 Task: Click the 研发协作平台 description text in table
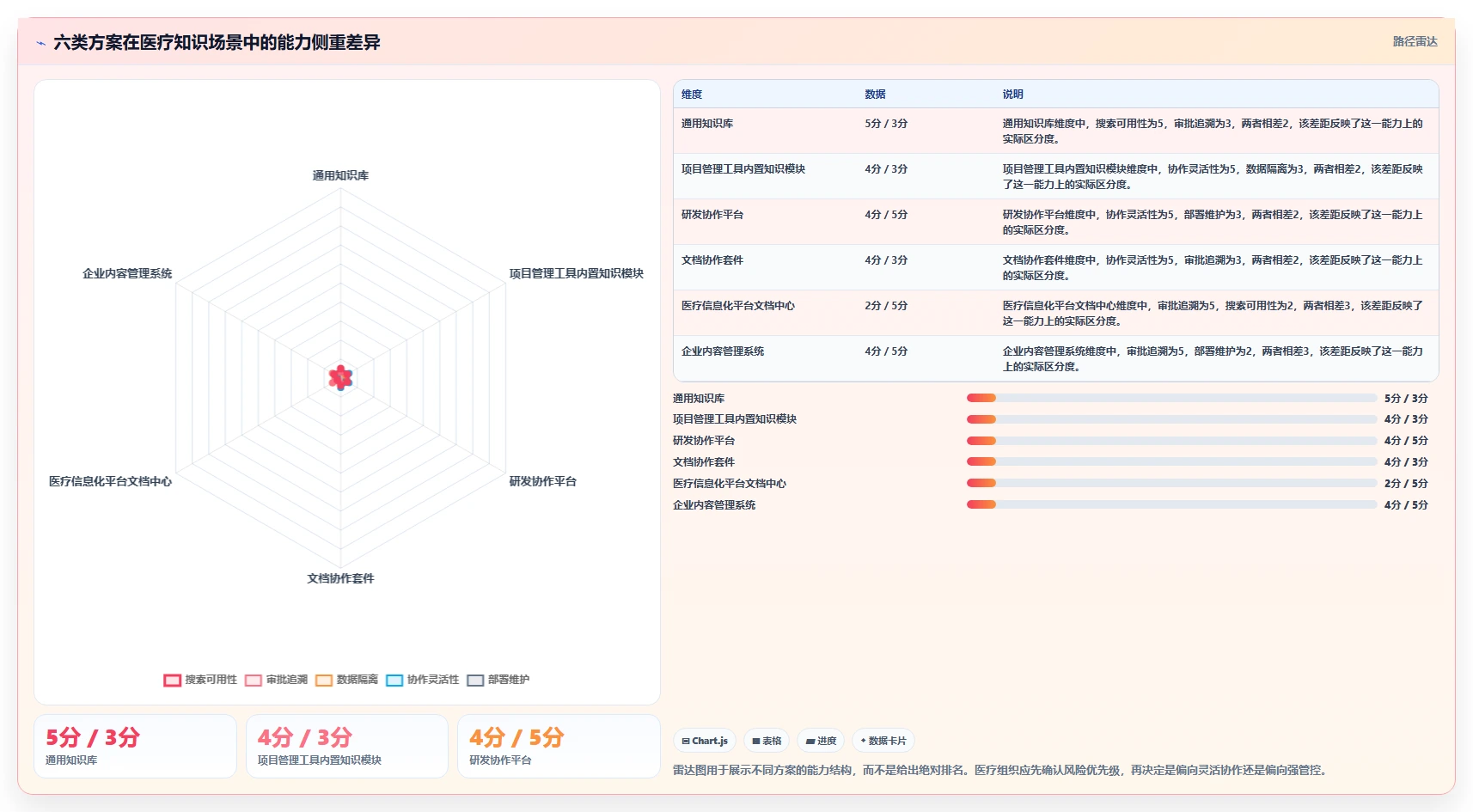coord(1213,223)
